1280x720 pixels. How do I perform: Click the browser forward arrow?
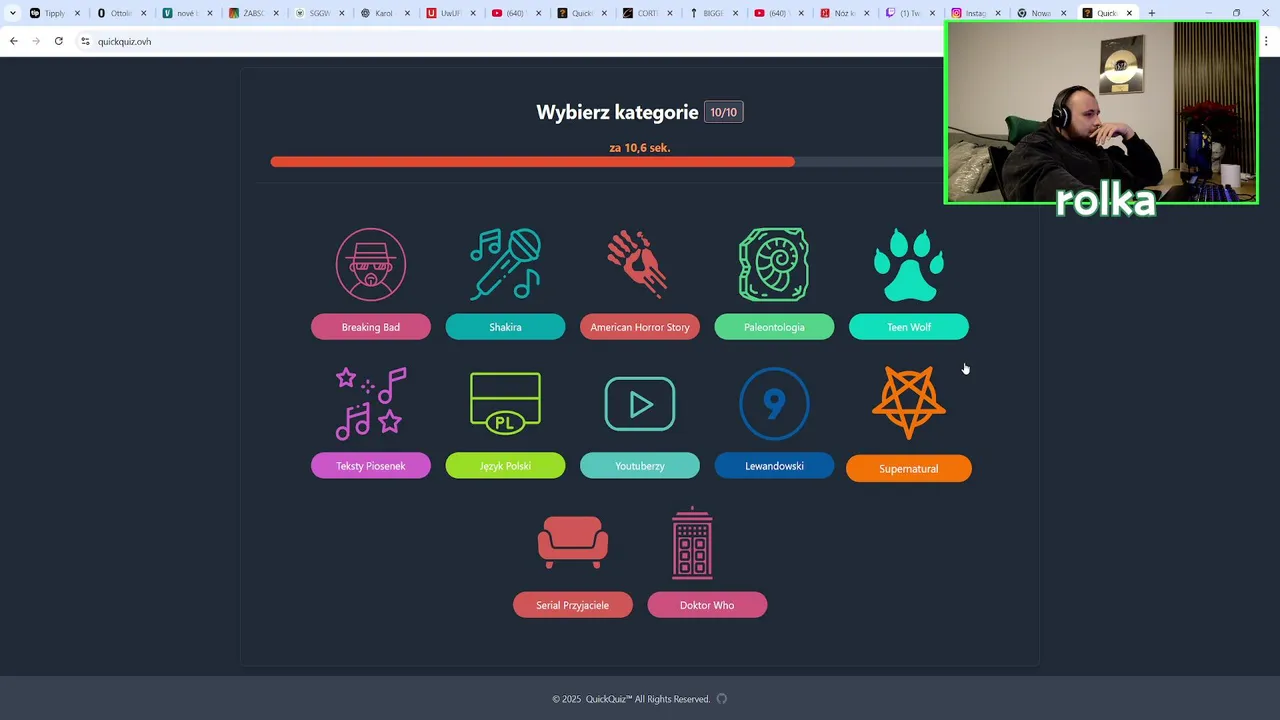[x=36, y=41]
